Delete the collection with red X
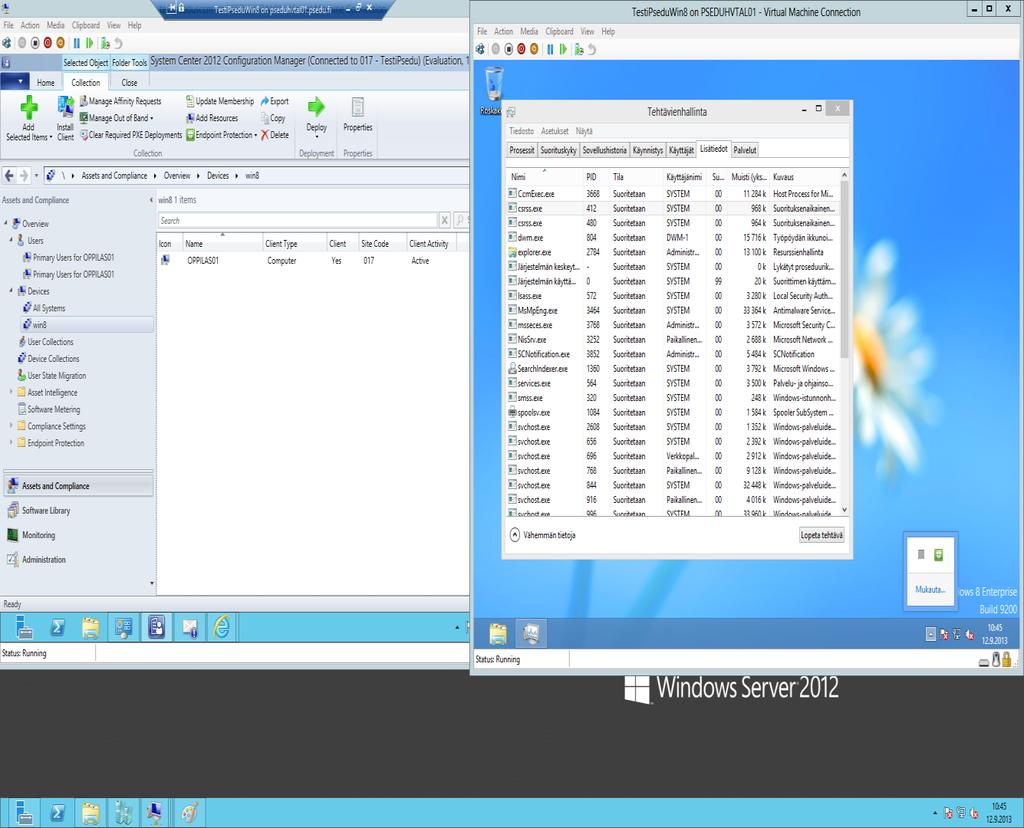The height and width of the screenshot is (828, 1024). [x=275, y=135]
